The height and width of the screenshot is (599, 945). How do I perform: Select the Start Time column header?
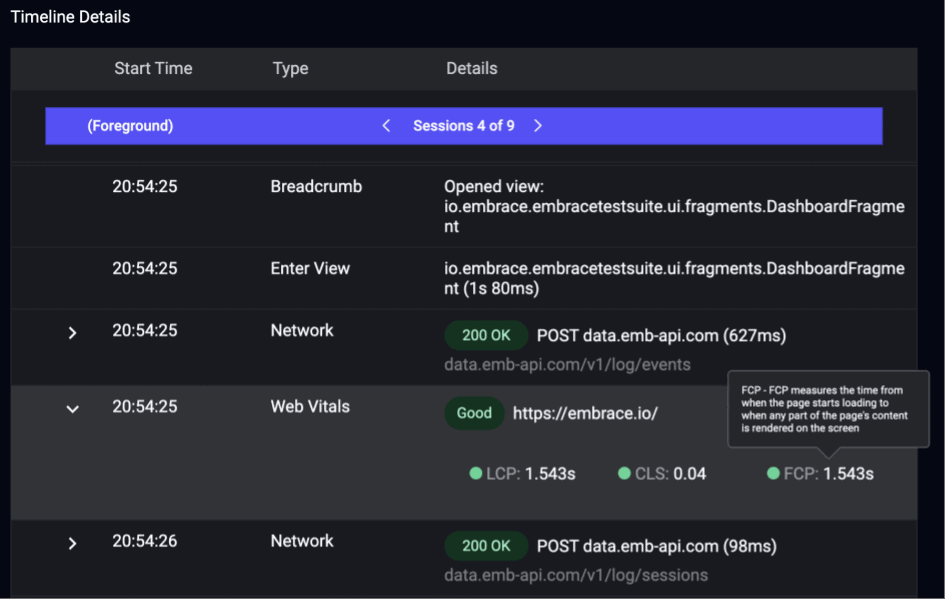tap(153, 69)
